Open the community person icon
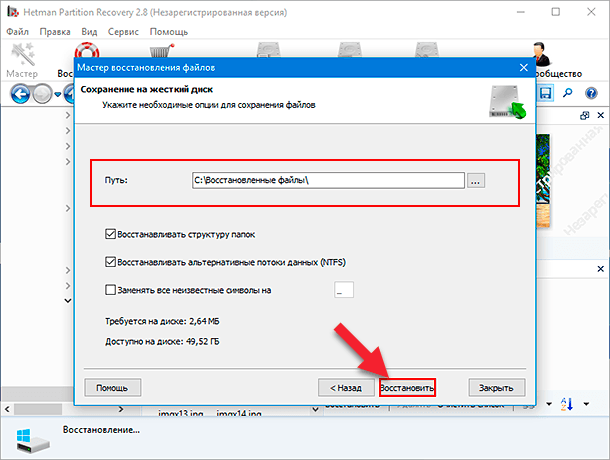Image resolution: width=610 pixels, height=460 pixels. [541, 54]
